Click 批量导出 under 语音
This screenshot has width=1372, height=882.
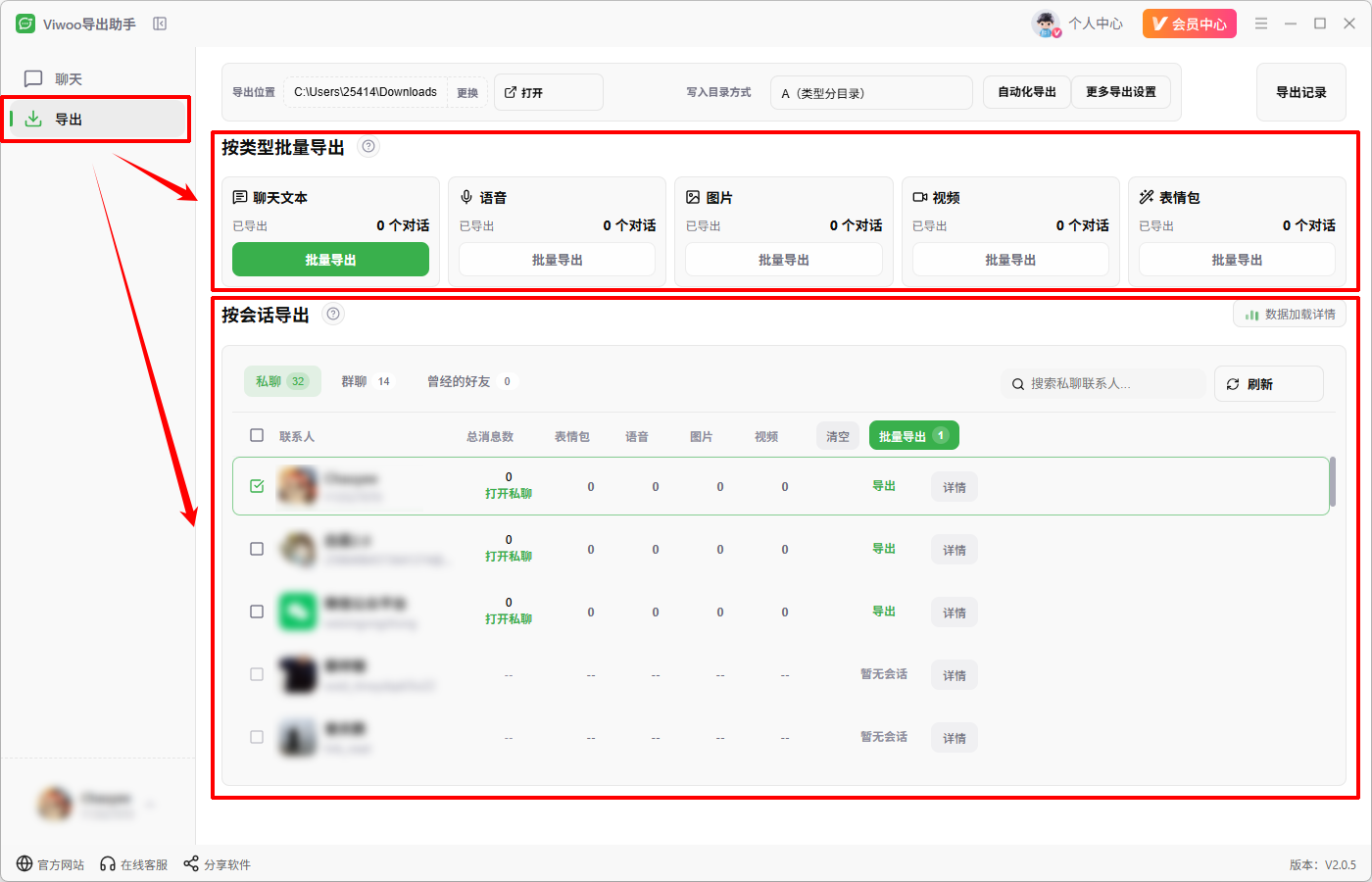557,260
